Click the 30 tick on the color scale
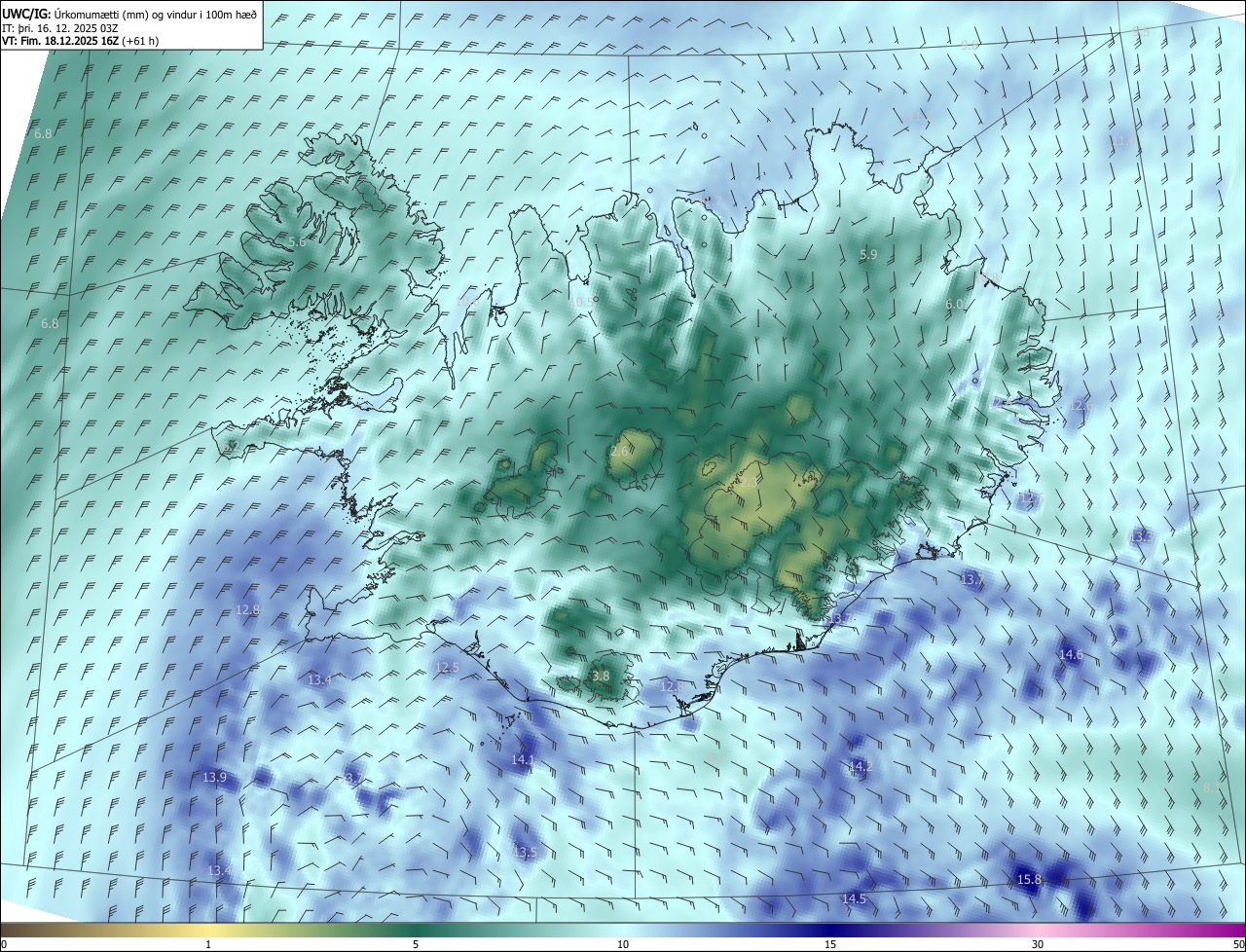The height and width of the screenshot is (952, 1246). (1038, 944)
